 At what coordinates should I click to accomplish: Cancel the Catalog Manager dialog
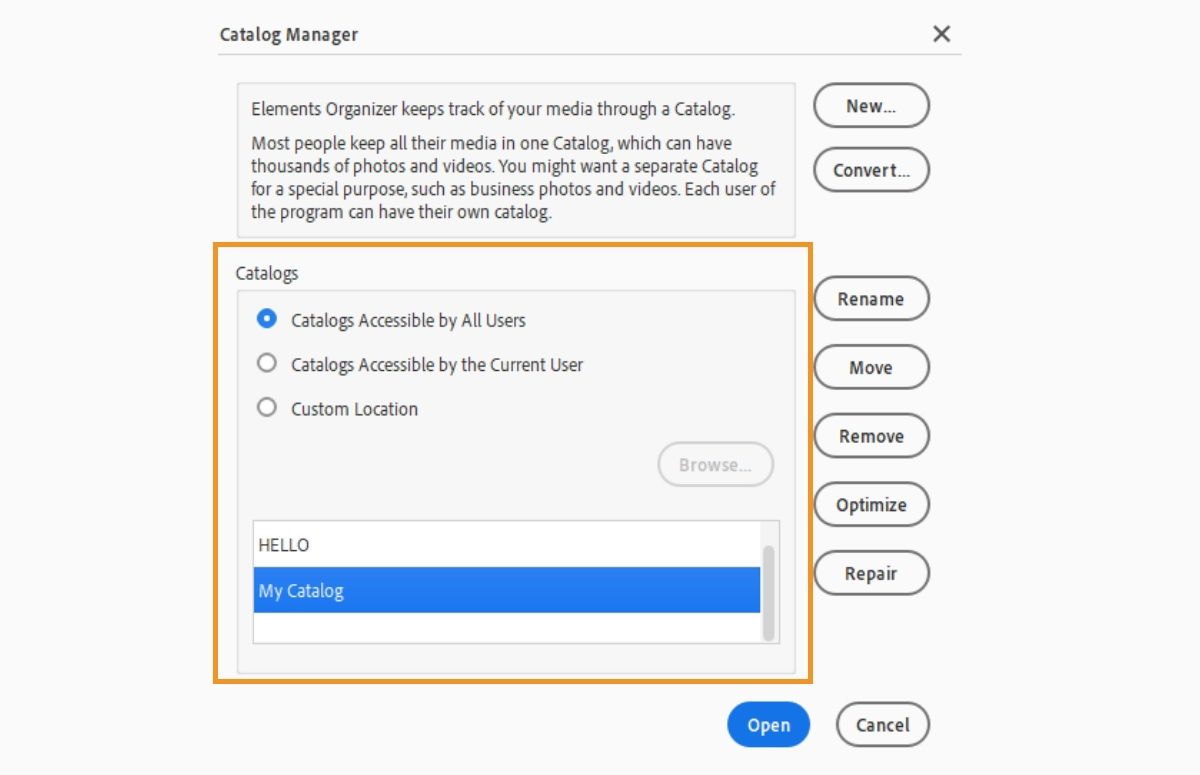pos(883,725)
